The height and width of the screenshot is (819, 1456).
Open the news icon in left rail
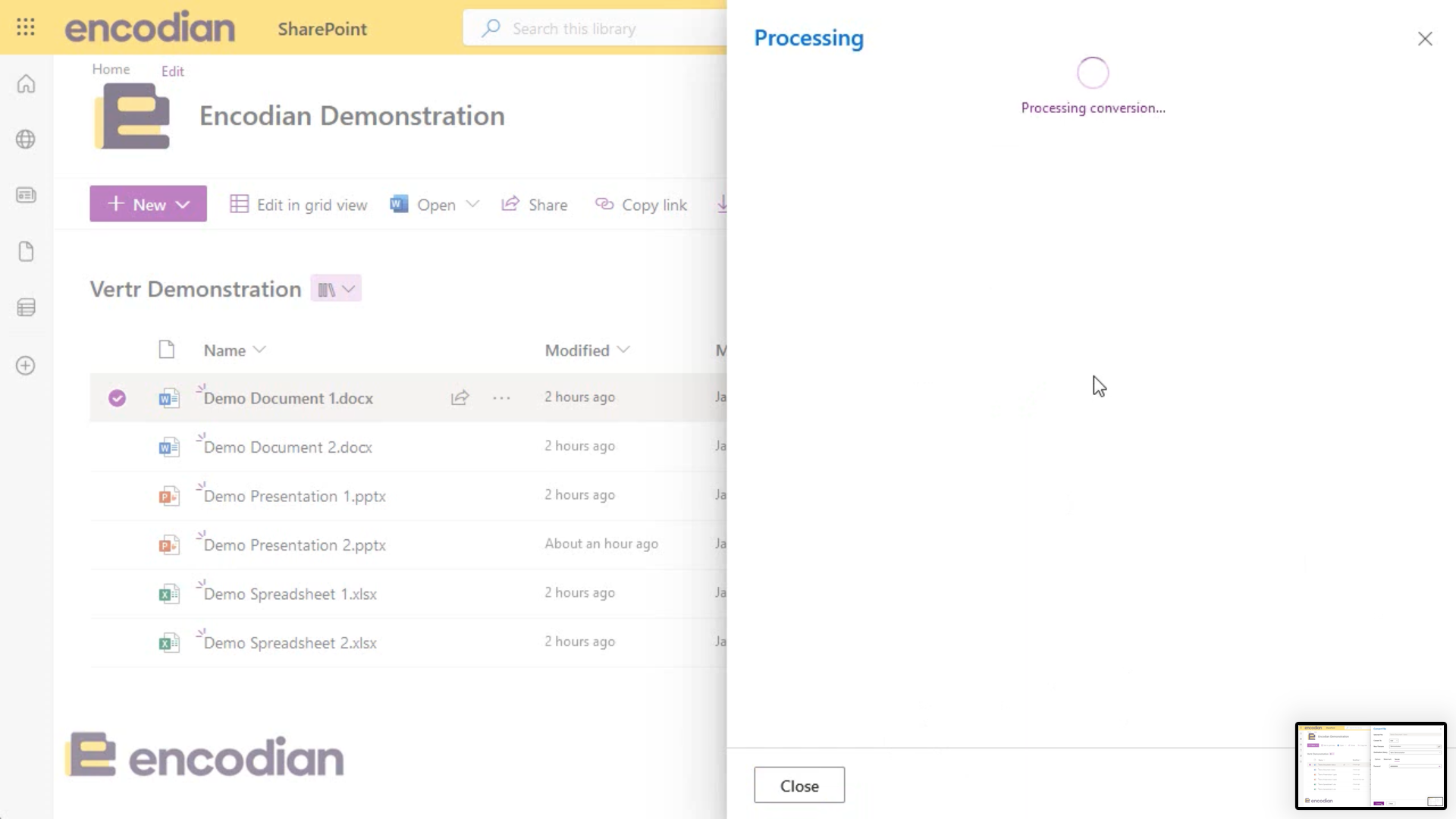point(26,196)
